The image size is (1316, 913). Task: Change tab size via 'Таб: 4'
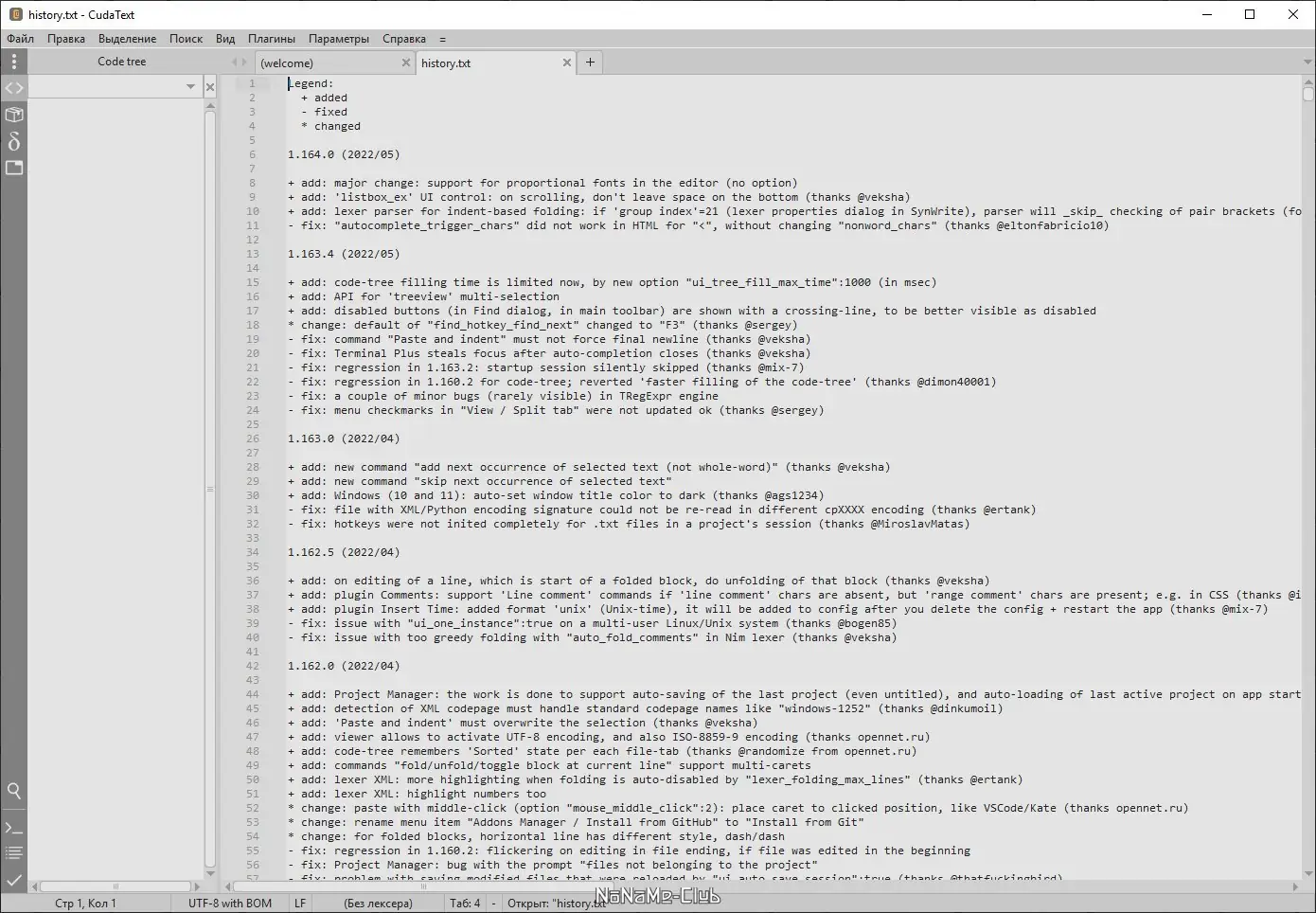click(x=465, y=904)
